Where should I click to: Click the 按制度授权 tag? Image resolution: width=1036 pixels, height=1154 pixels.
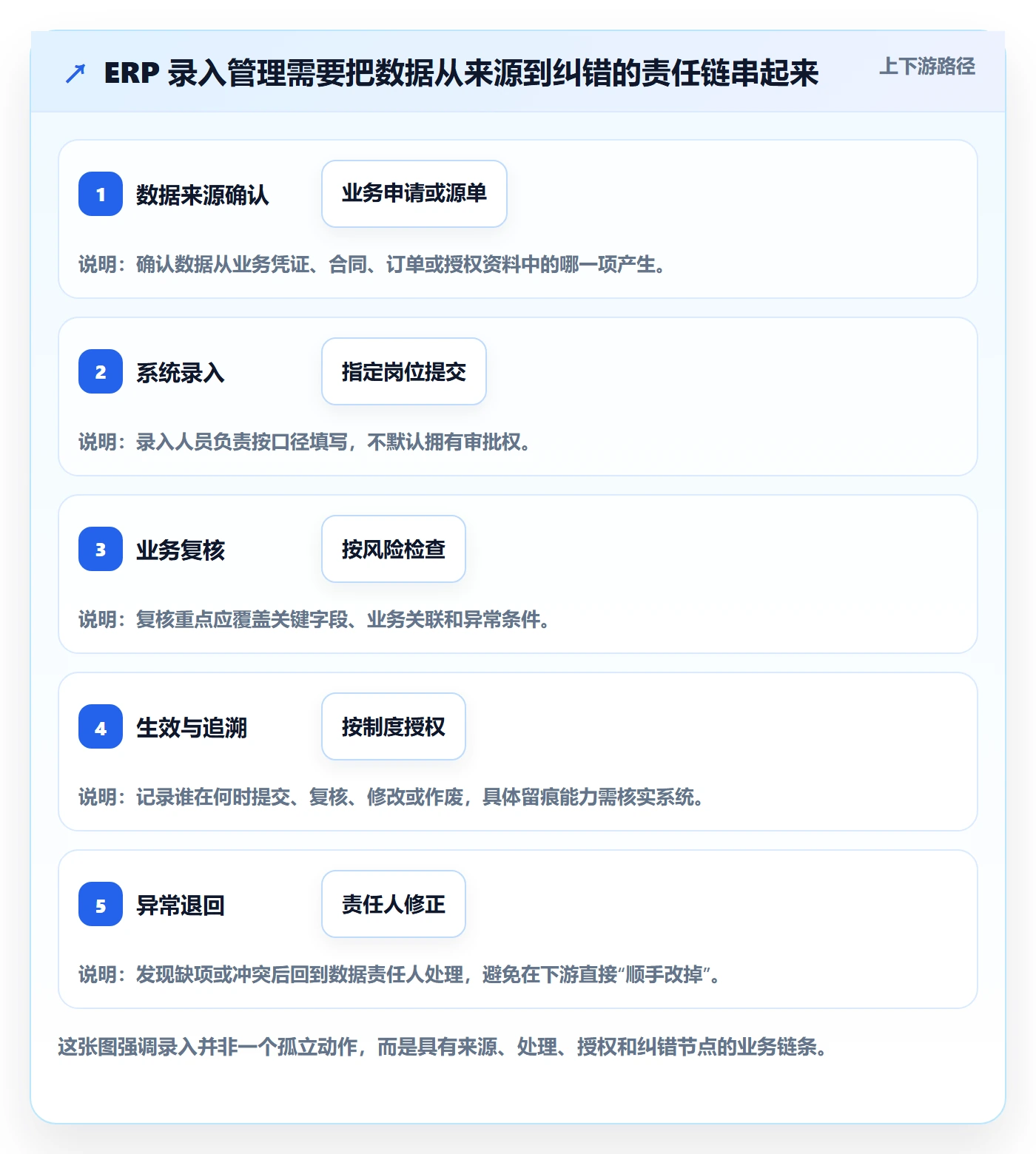pyautogui.click(x=394, y=726)
